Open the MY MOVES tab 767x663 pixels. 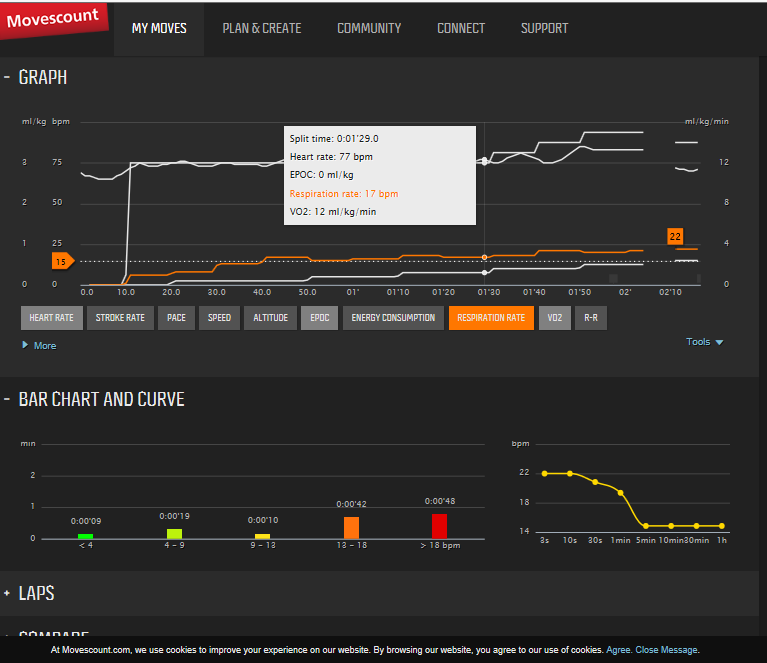tap(159, 29)
